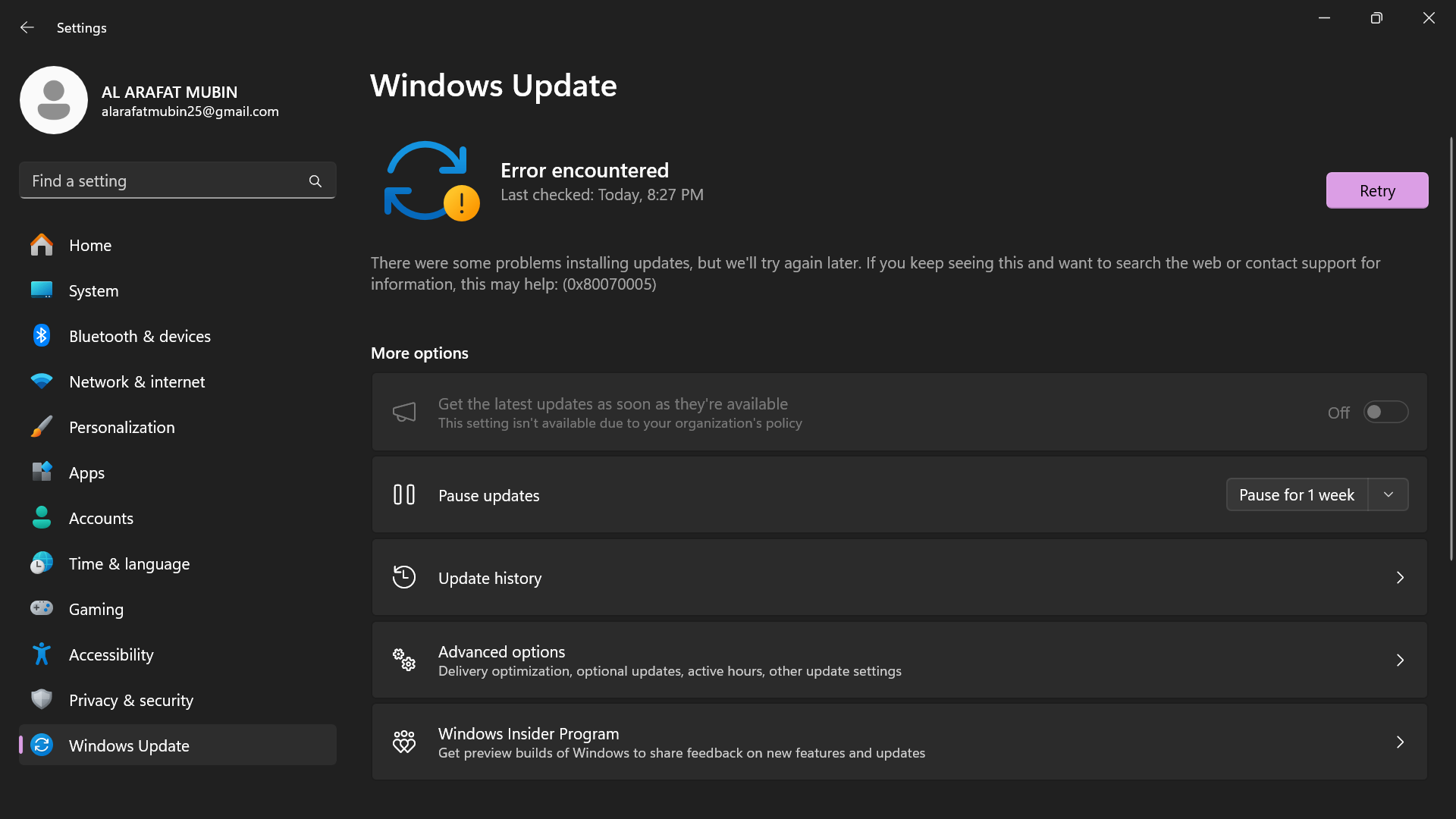Click the Gaming controller icon
Image resolution: width=1456 pixels, height=819 pixels.
point(42,608)
